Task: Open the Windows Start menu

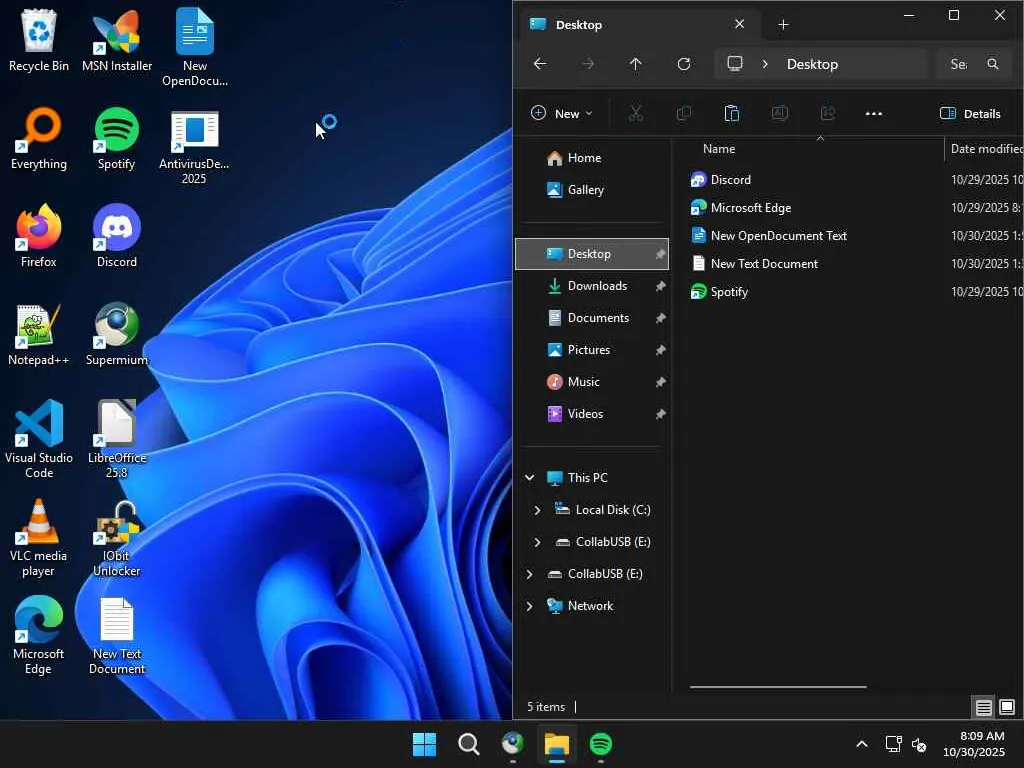Action: (424, 744)
